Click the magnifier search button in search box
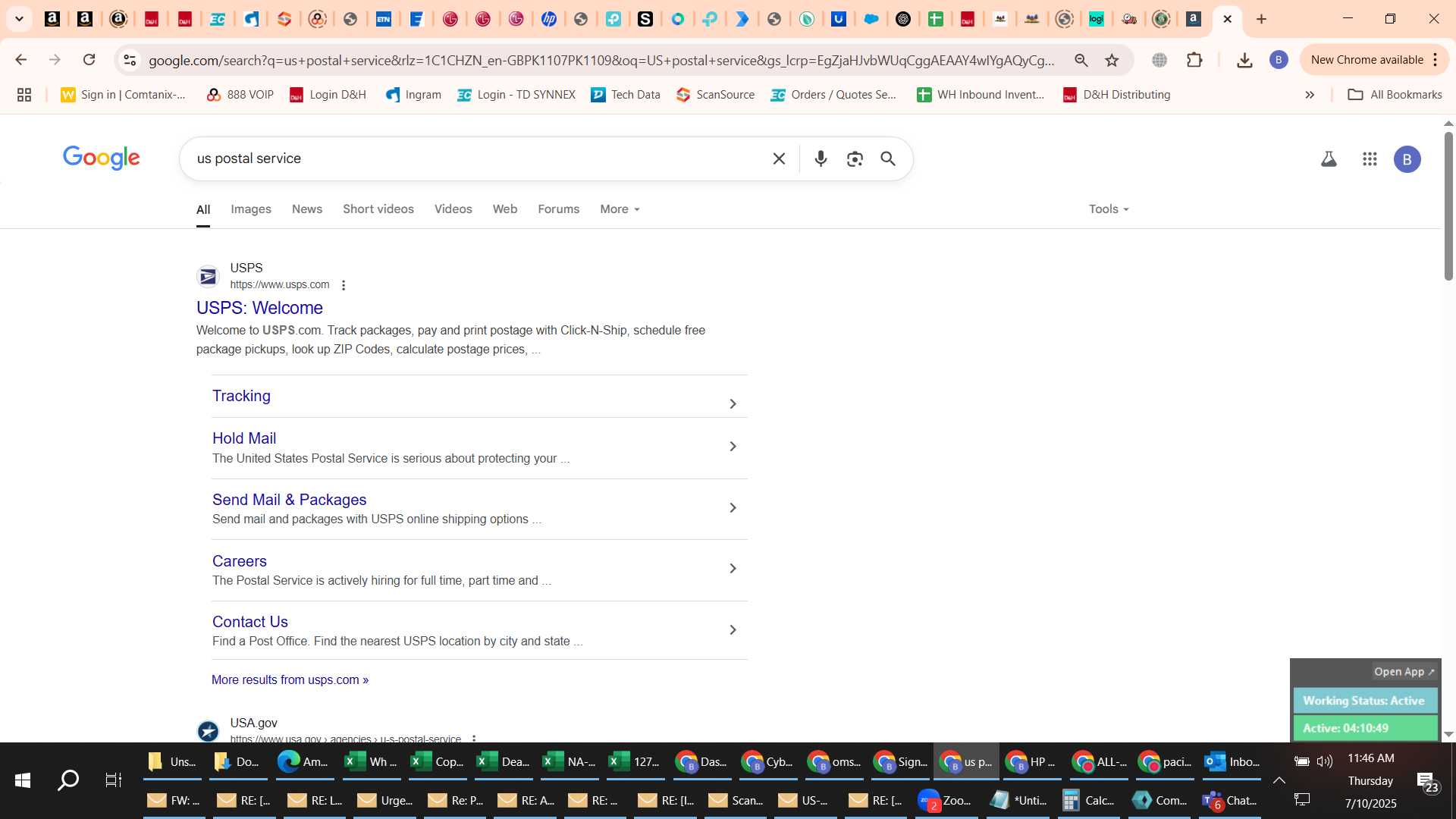 pyautogui.click(x=888, y=158)
